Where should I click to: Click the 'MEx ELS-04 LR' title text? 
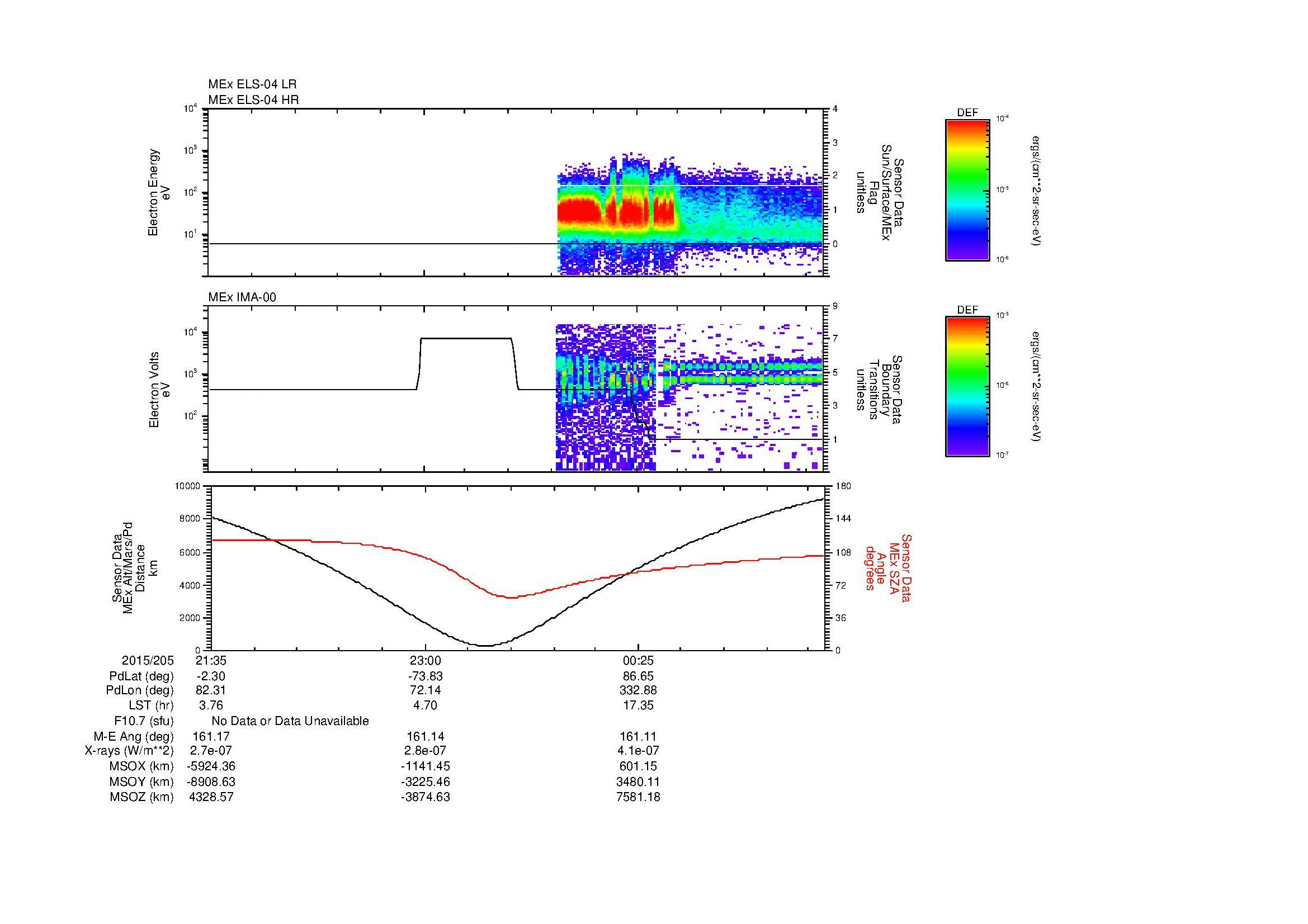[x=252, y=84]
